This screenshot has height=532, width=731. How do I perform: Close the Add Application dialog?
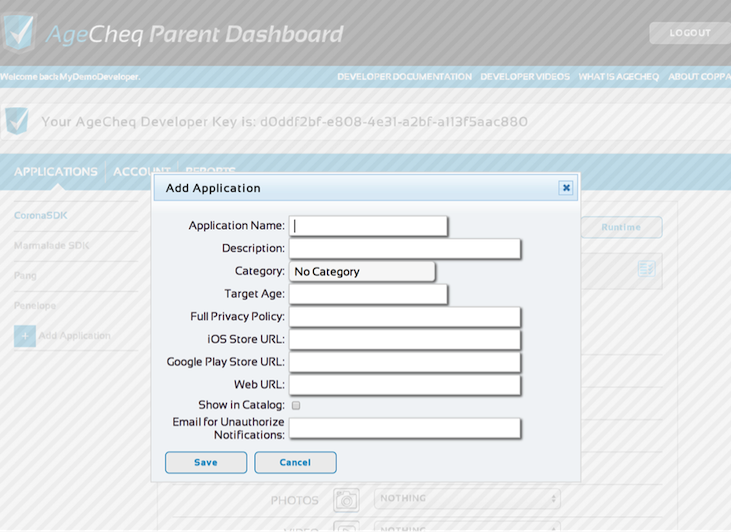pos(566,188)
